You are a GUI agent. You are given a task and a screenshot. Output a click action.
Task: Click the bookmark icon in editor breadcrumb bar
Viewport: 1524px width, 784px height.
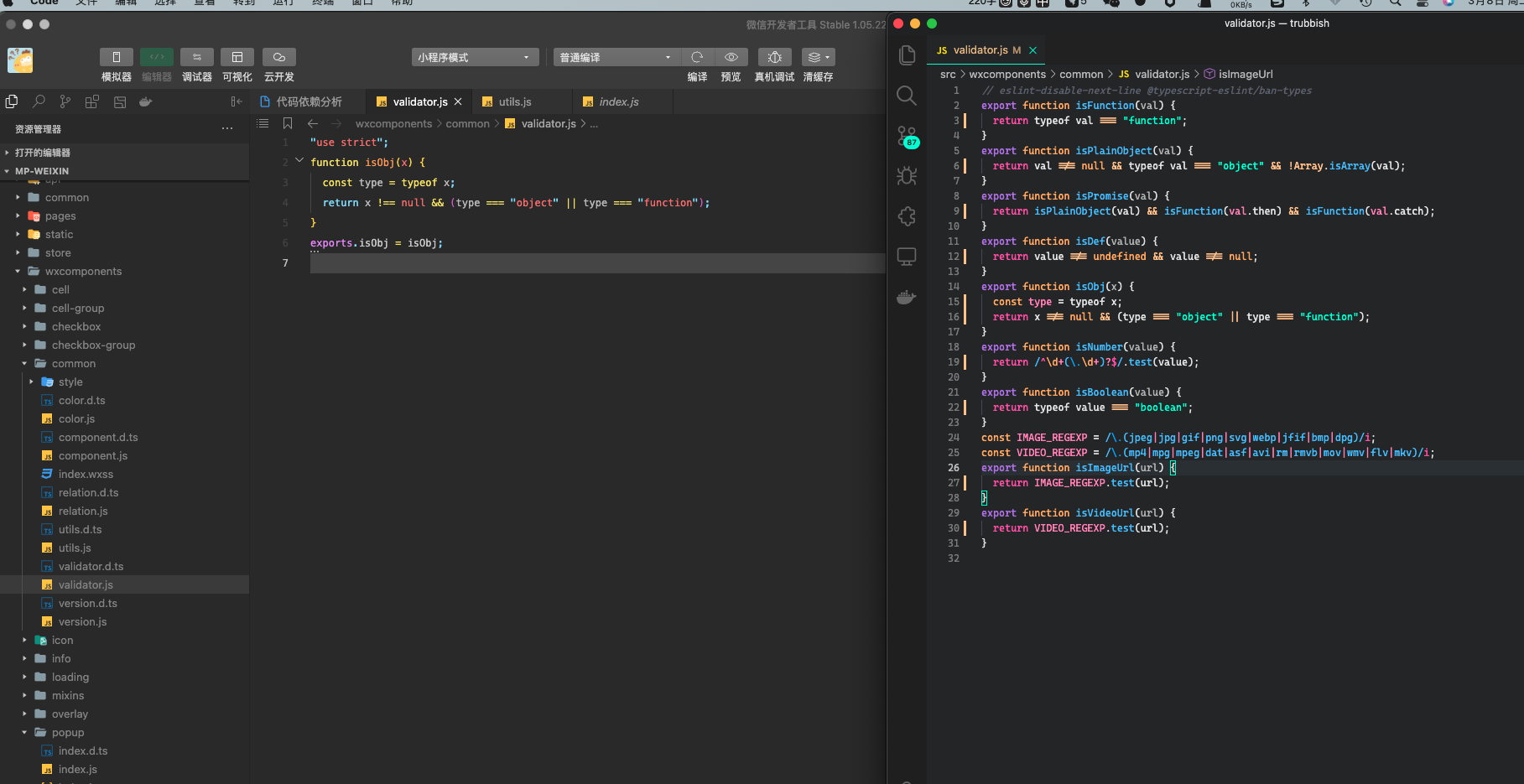click(x=288, y=123)
